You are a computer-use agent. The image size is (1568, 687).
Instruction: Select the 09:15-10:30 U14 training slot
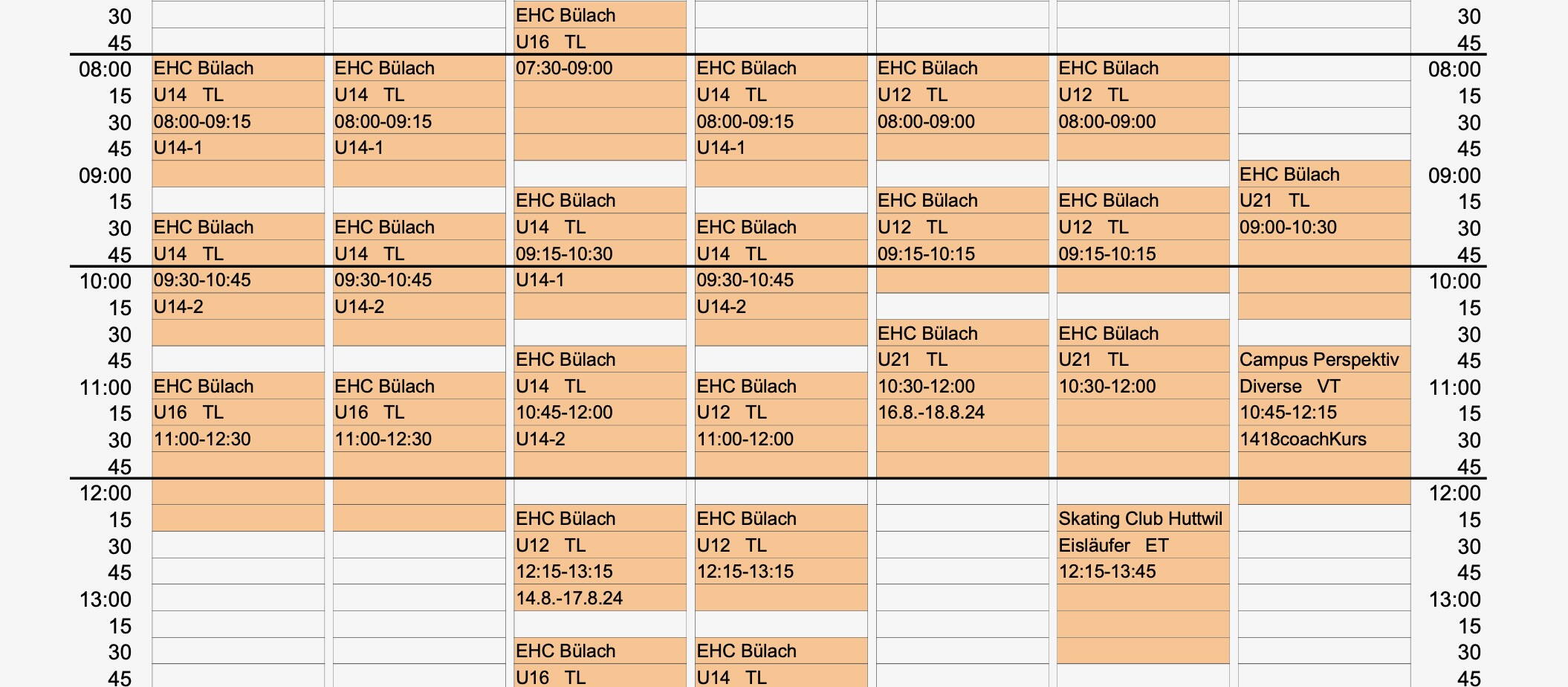click(x=564, y=254)
